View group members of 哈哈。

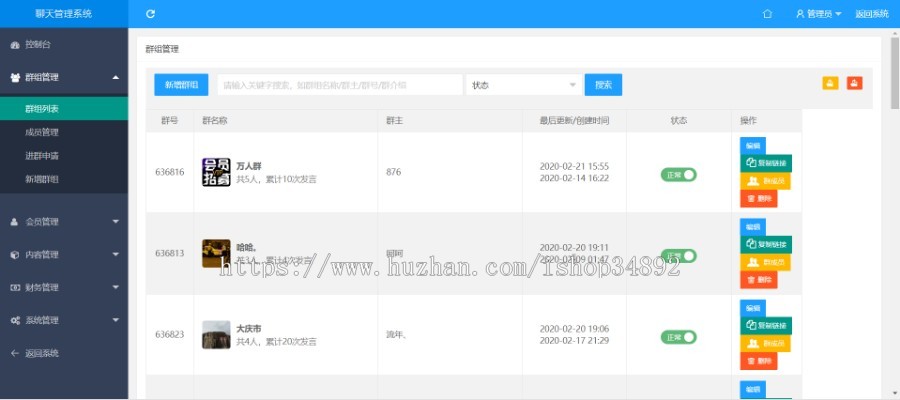(765, 263)
